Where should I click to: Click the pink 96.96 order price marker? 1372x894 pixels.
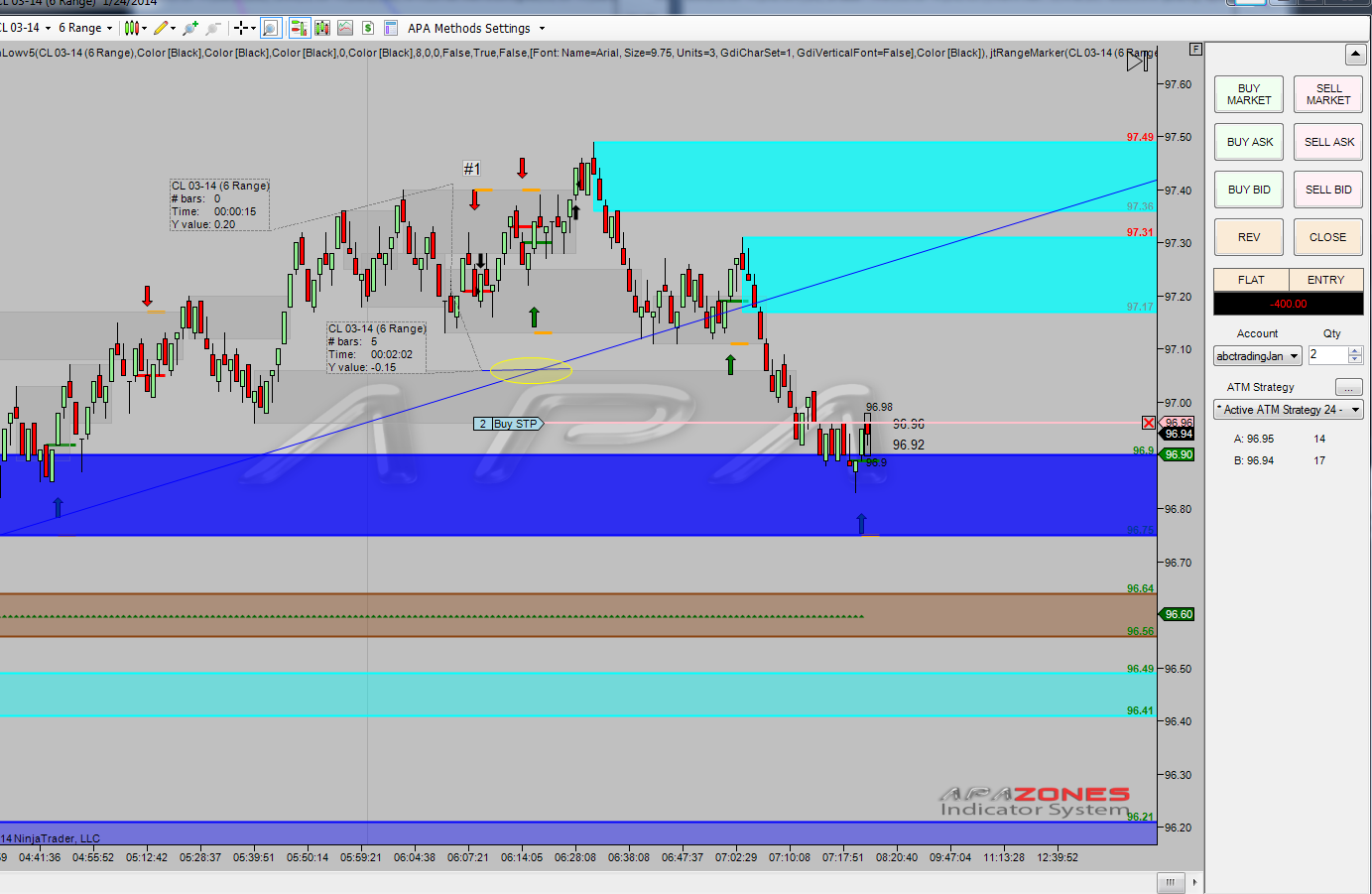[x=1178, y=423]
